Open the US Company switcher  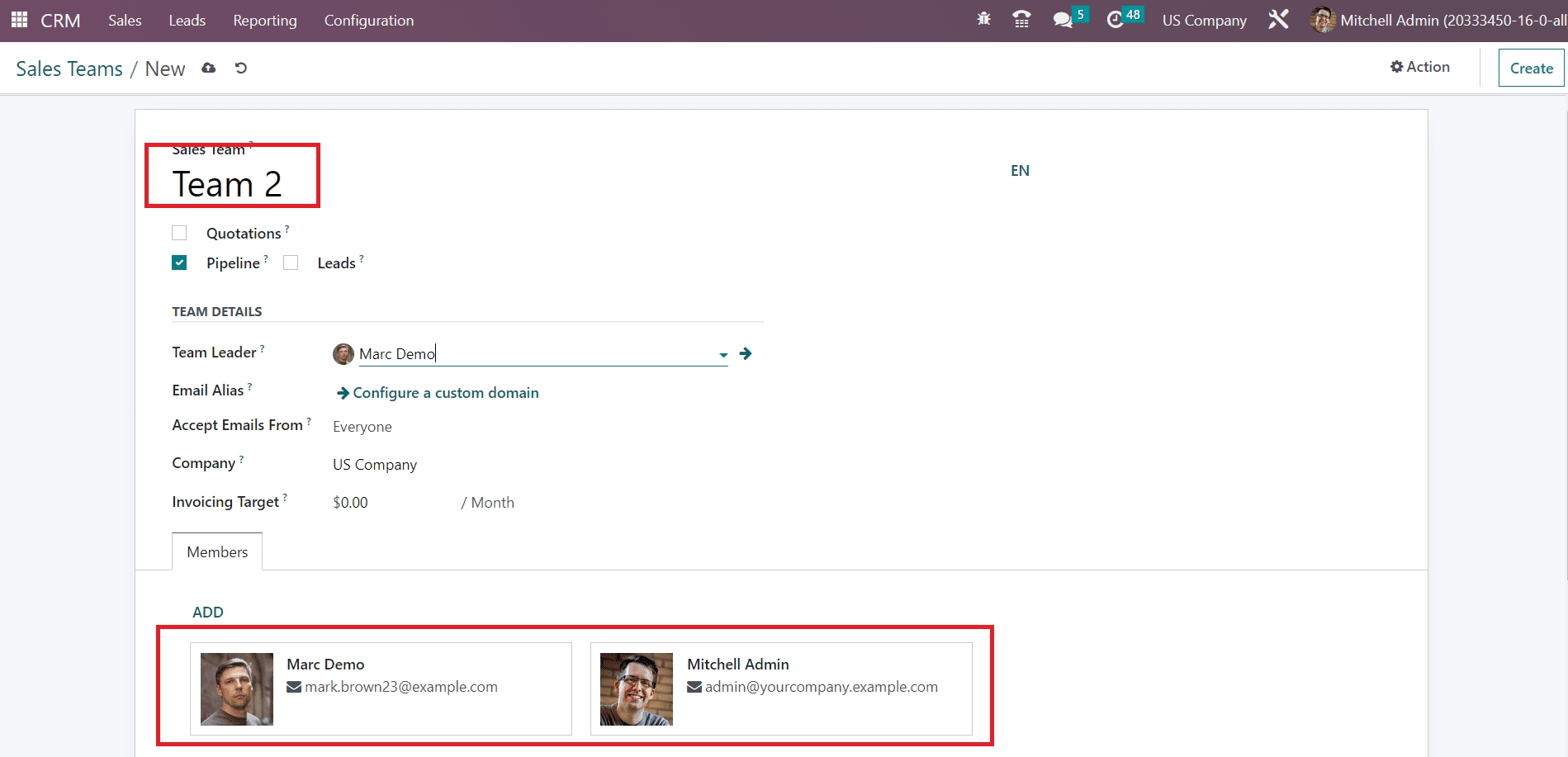click(x=1204, y=21)
